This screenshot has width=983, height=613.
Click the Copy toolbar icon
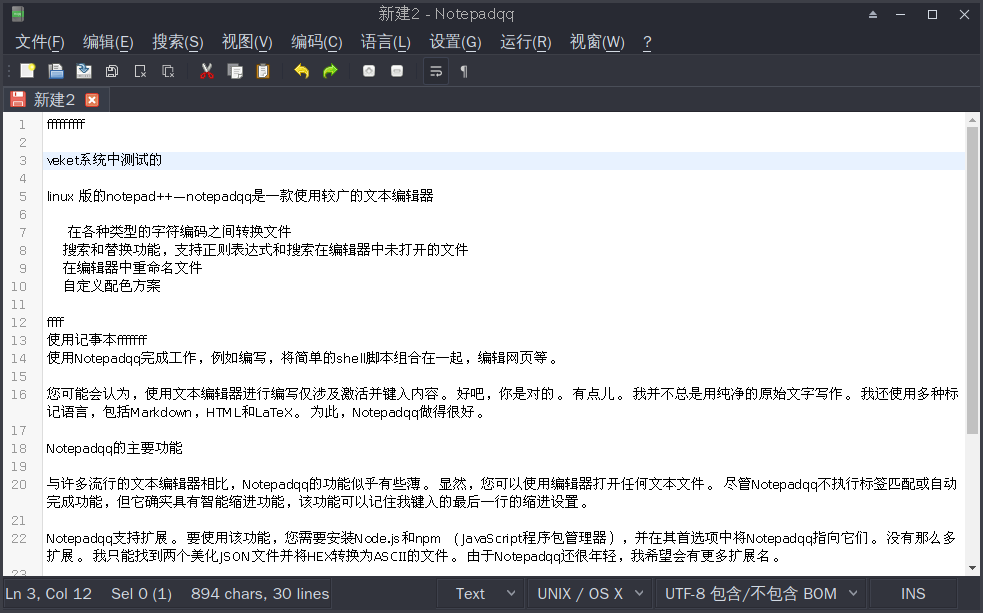[235, 71]
